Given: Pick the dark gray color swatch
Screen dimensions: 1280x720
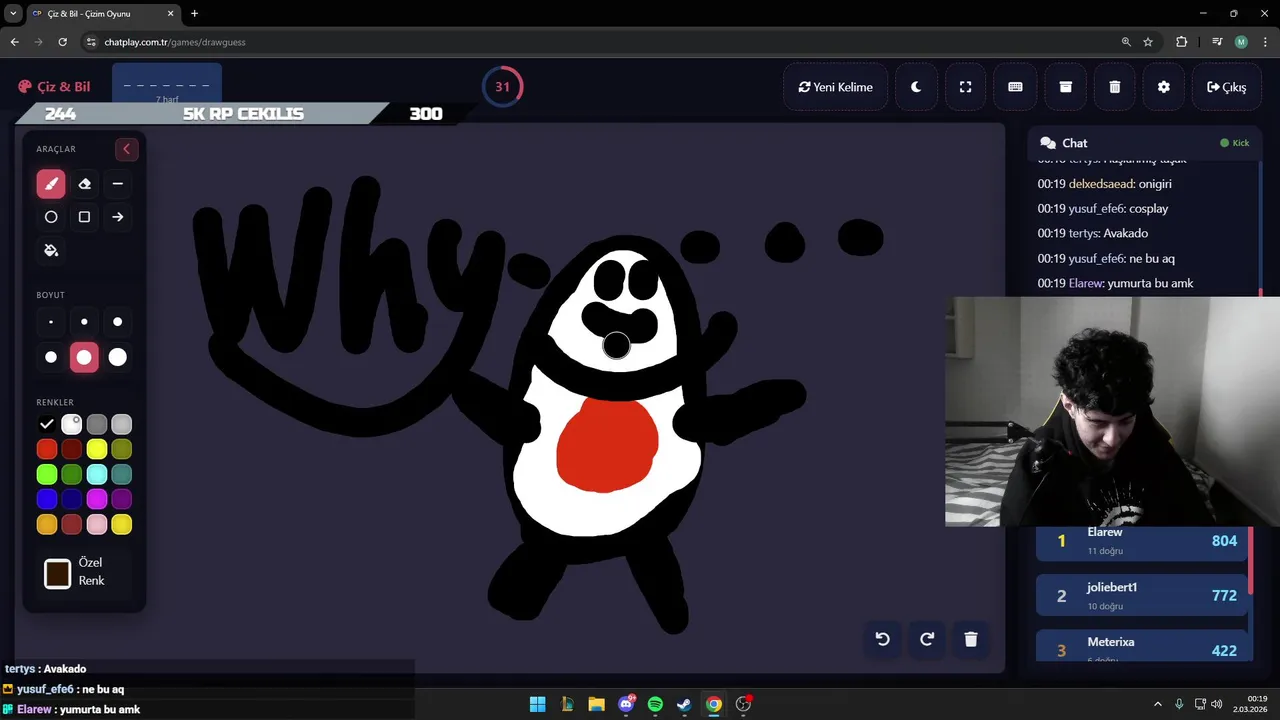Looking at the screenshot, I should click(x=97, y=425).
